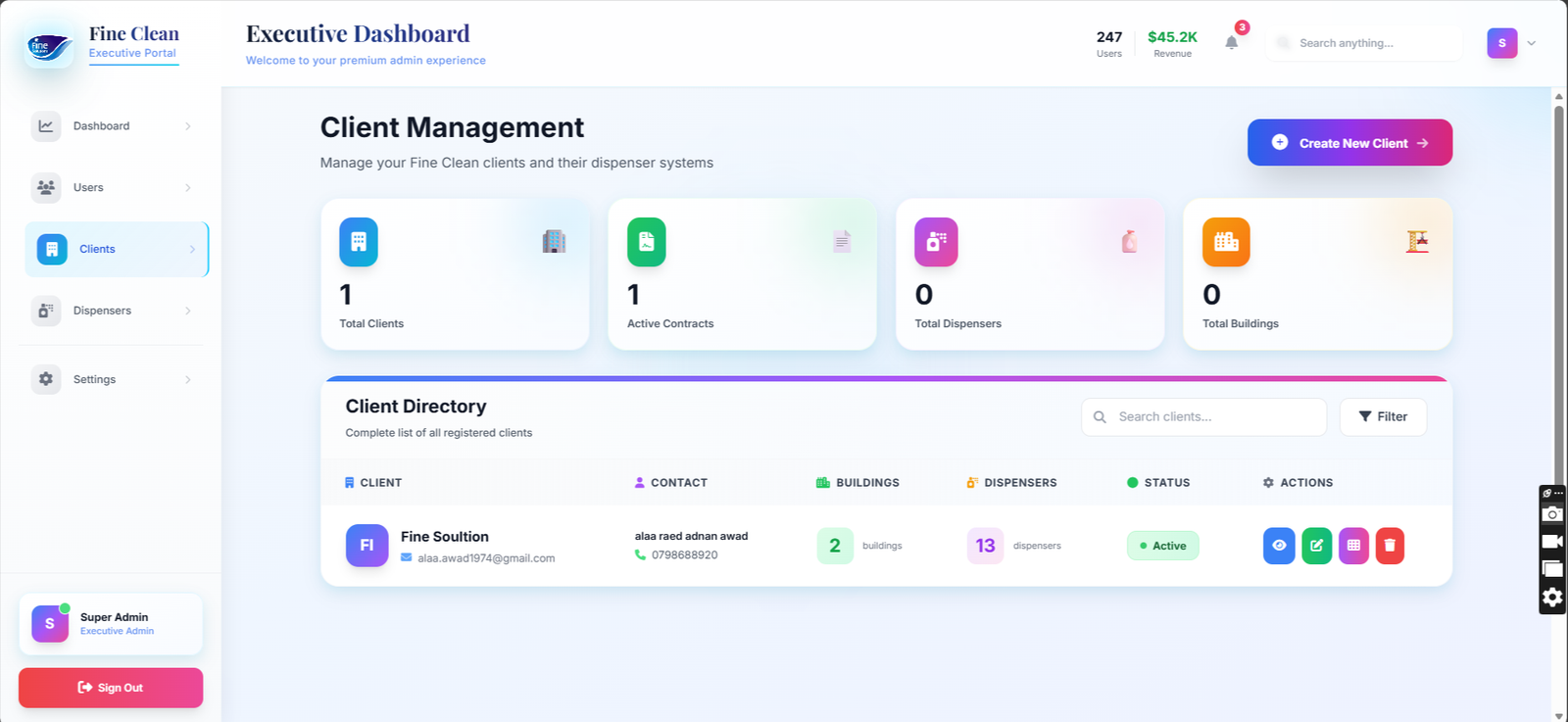Viewport: 1568px width, 722px height.
Task: Click the CONTACT column header
Action: pos(671,483)
